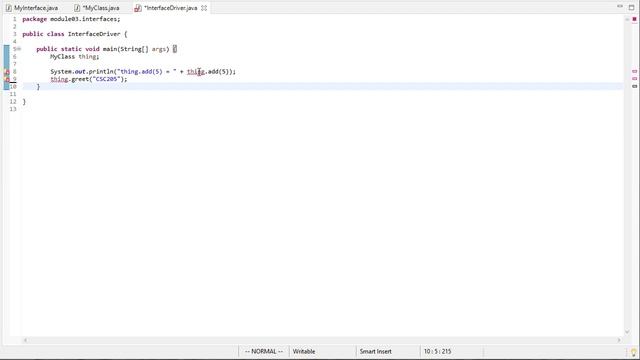
Task: Click the horizontal scrollbar left arrow
Action: [25, 340]
